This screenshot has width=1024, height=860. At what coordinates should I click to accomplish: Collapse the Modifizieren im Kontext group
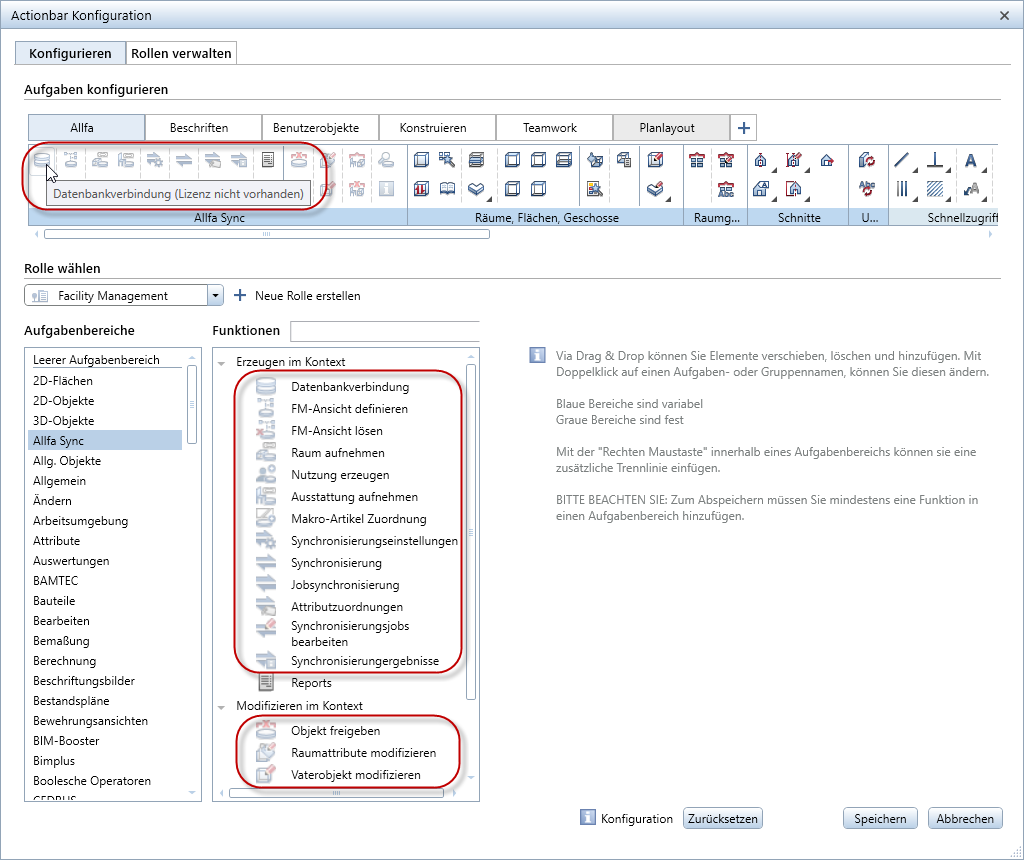click(x=221, y=707)
